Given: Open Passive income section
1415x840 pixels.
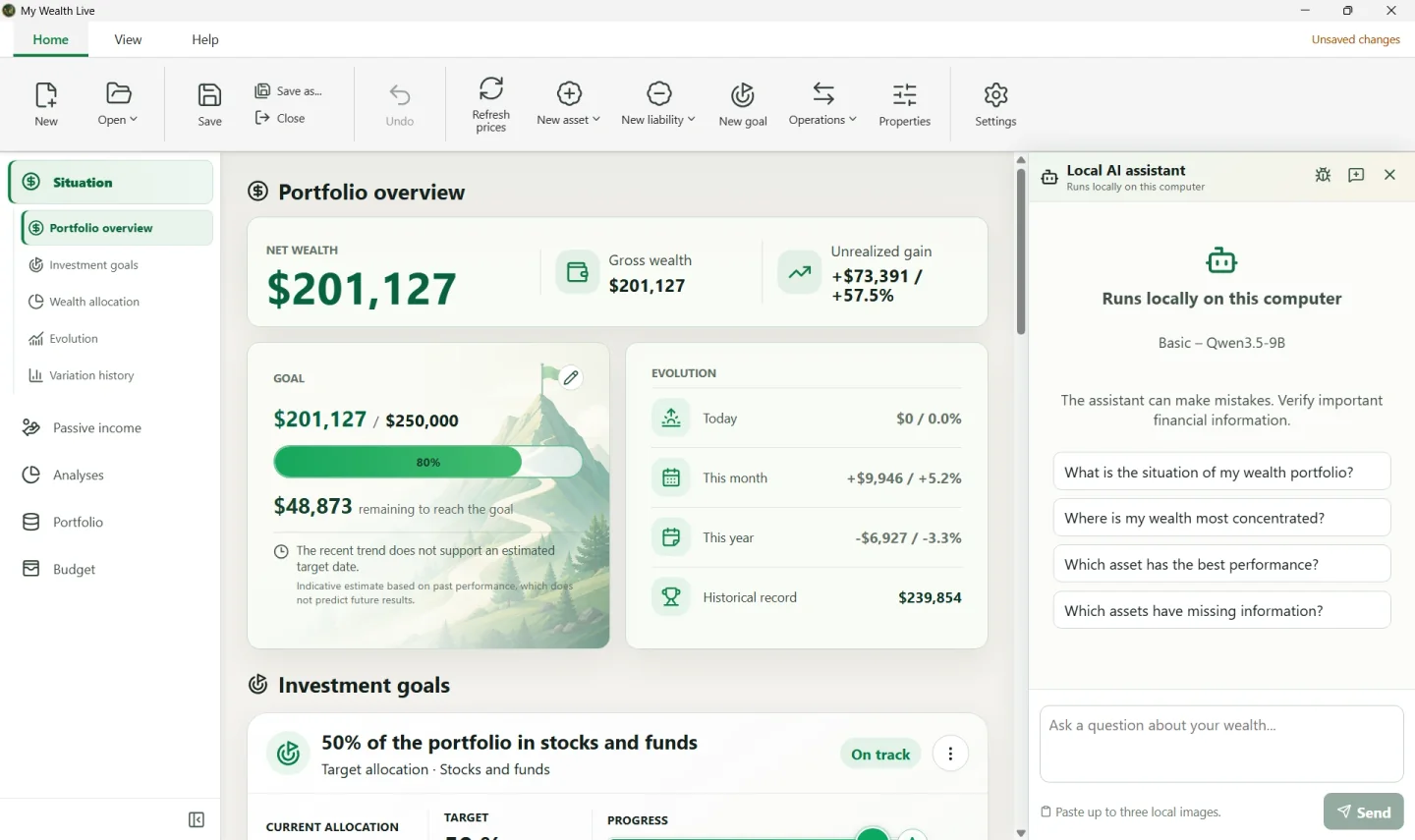Looking at the screenshot, I should click(96, 427).
